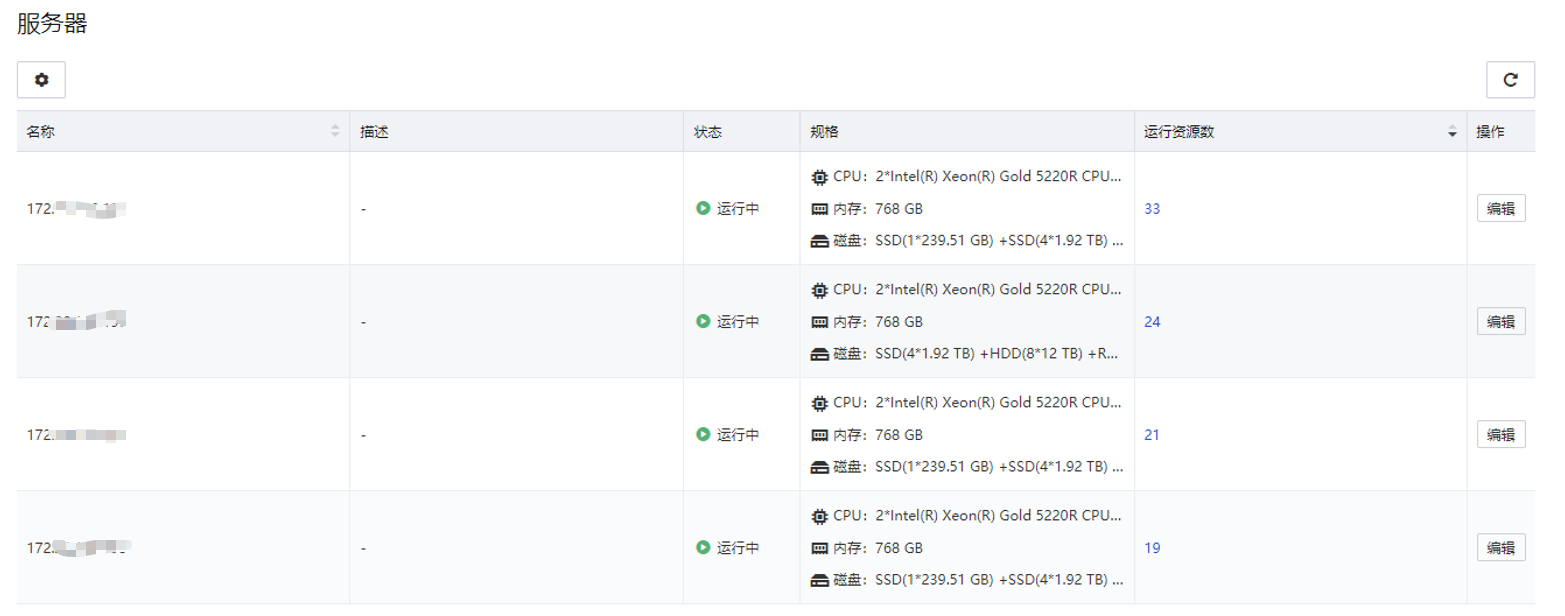Click 编辑 button for the second server
This screenshot has width=1565, height=616.
1500,322
